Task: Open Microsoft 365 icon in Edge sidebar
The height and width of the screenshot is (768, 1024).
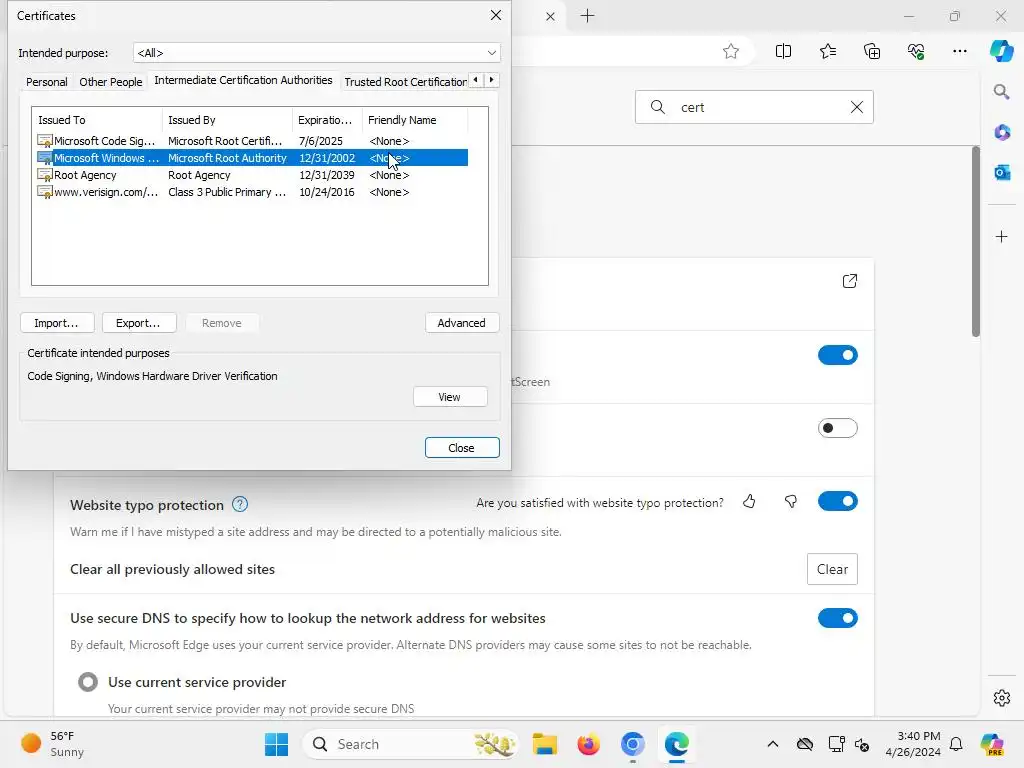Action: point(1001,133)
